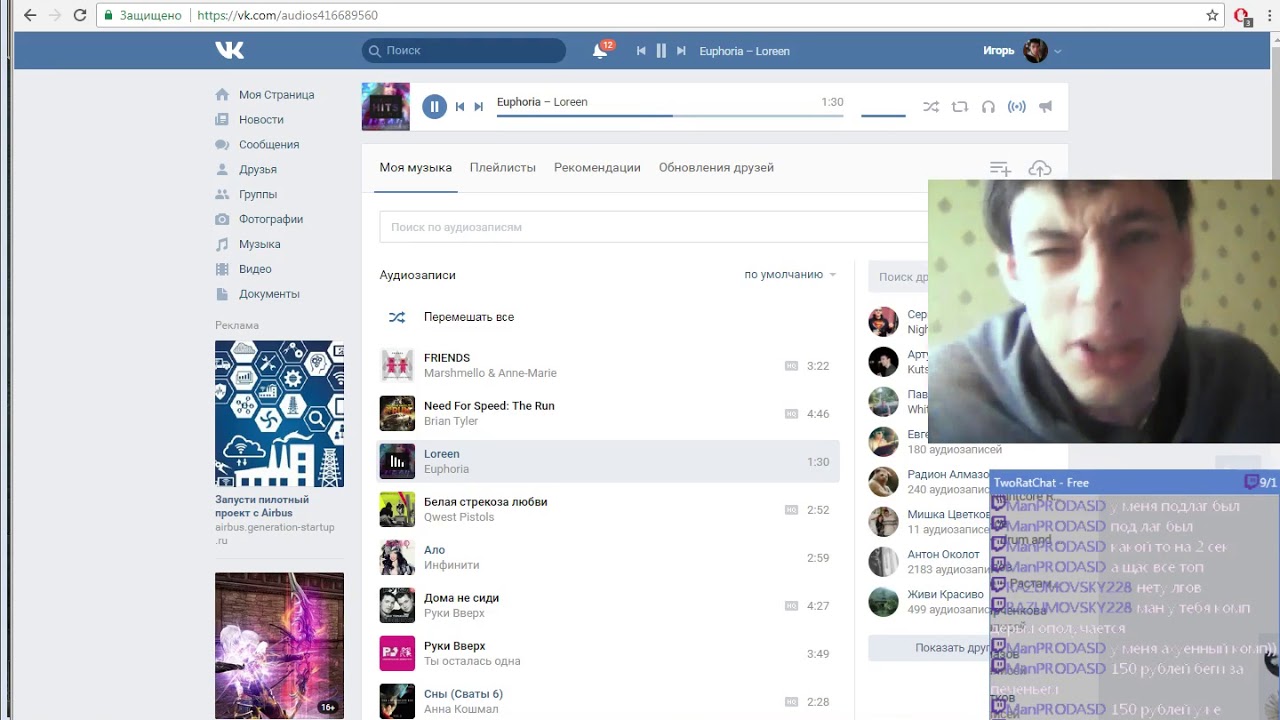Click Запусти пилотный проект с Airbus link

coord(262,506)
